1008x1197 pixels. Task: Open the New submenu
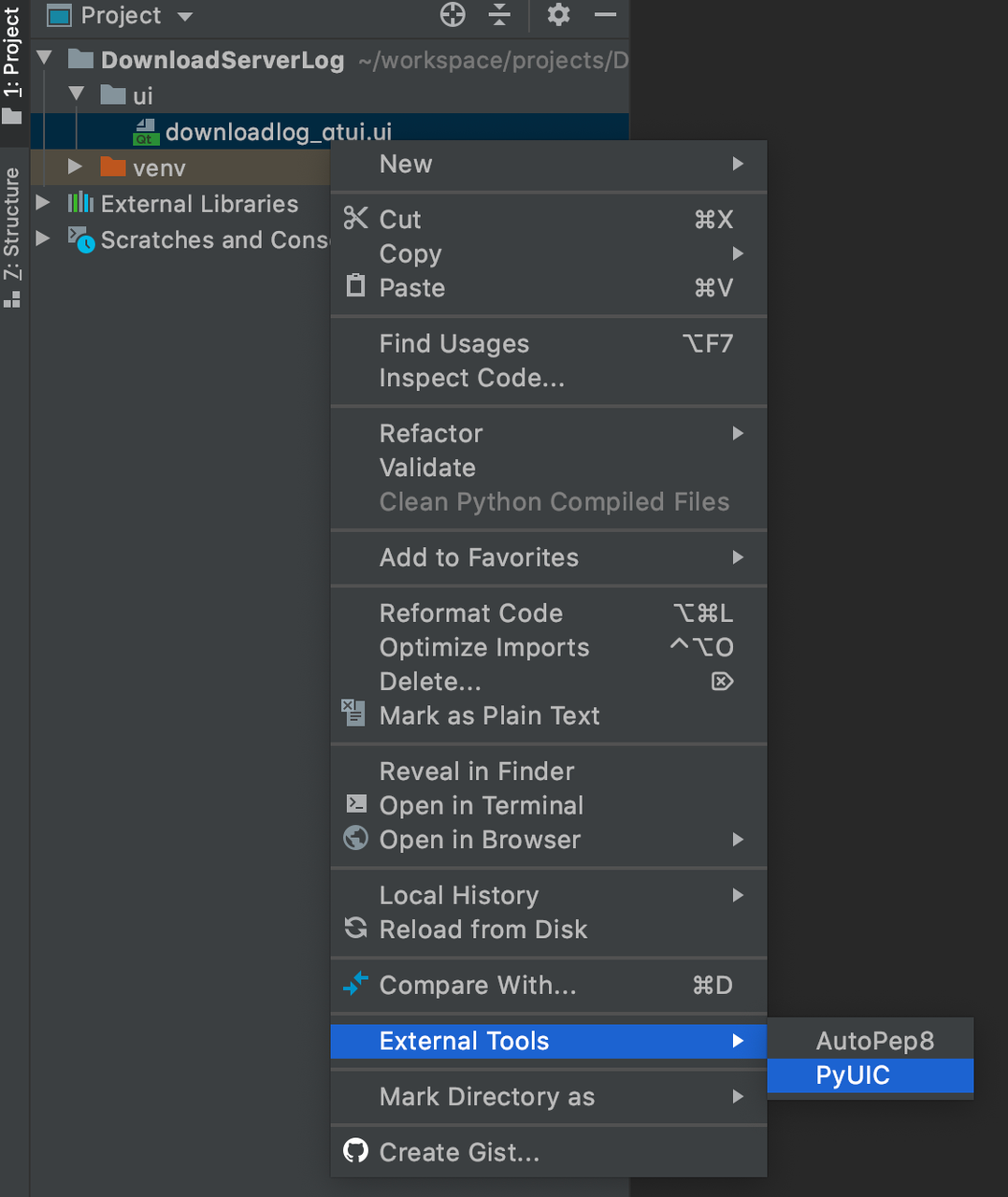click(x=549, y=164)
